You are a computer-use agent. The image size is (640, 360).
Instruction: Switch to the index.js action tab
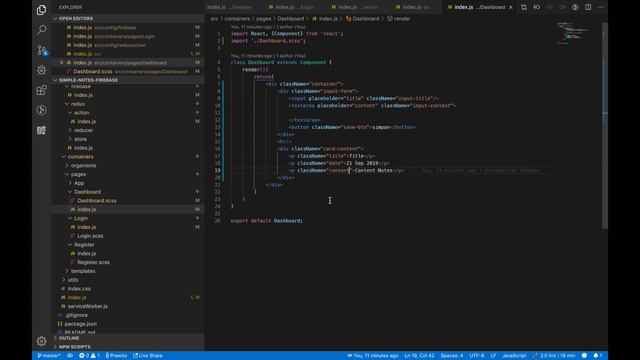[356, 7]
